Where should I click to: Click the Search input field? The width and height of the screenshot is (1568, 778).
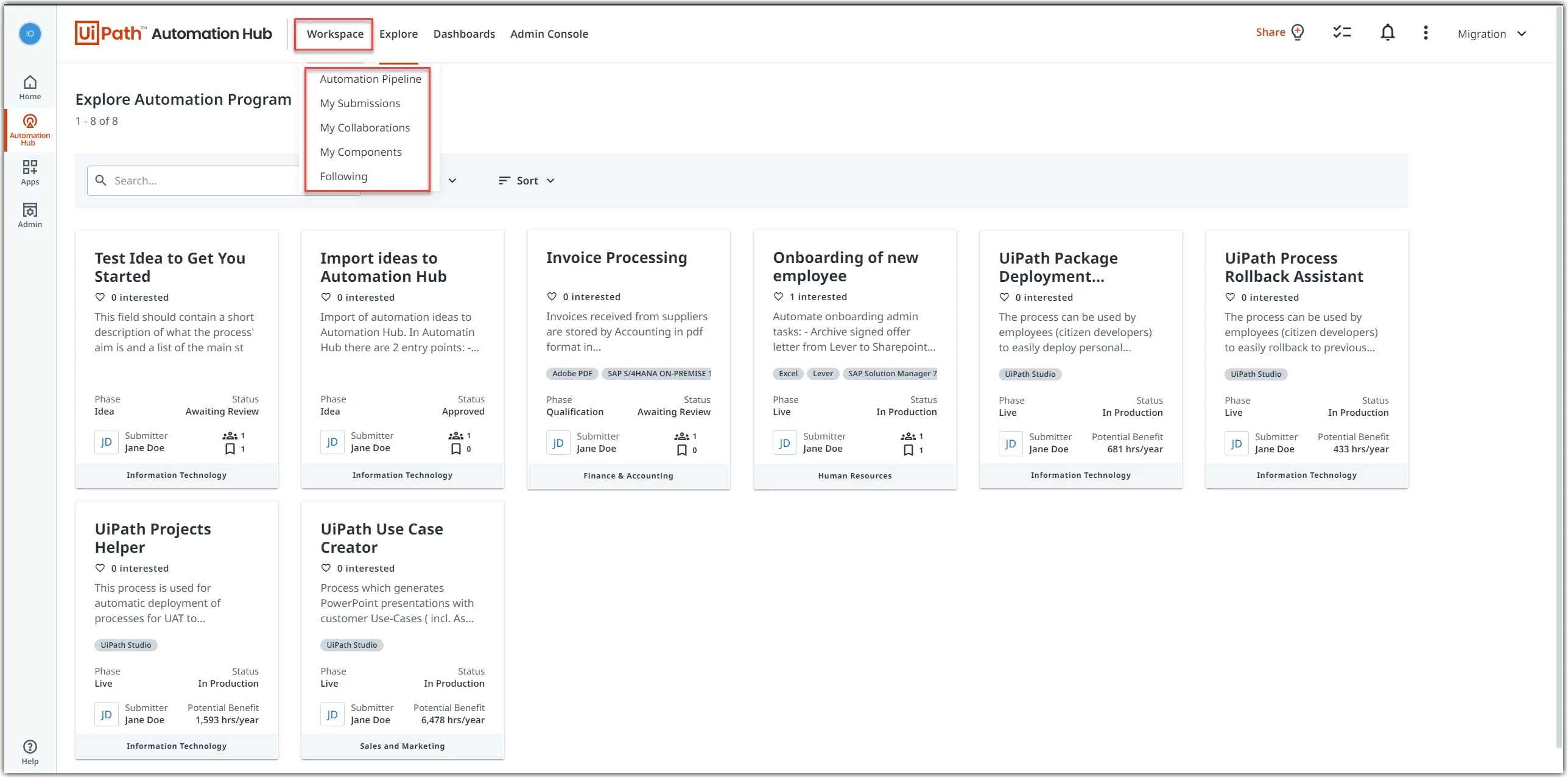[223, 181]
